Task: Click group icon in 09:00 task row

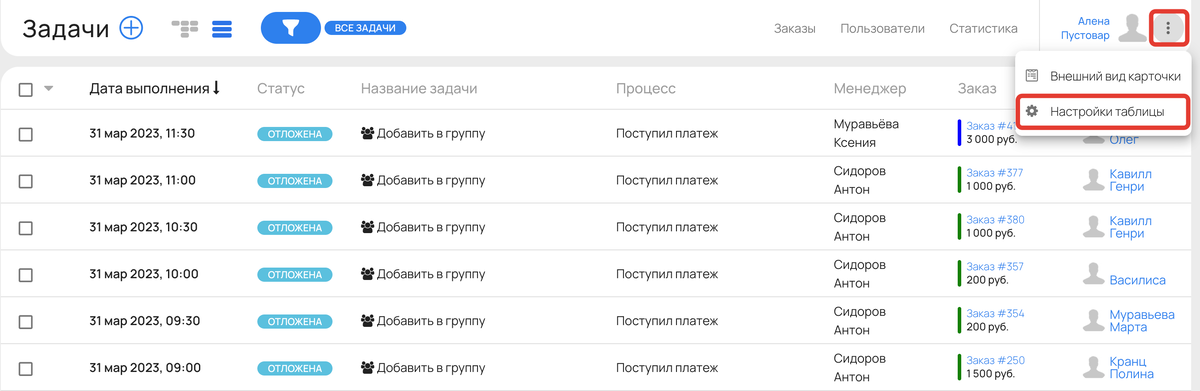Action: (x=367, y=368)
